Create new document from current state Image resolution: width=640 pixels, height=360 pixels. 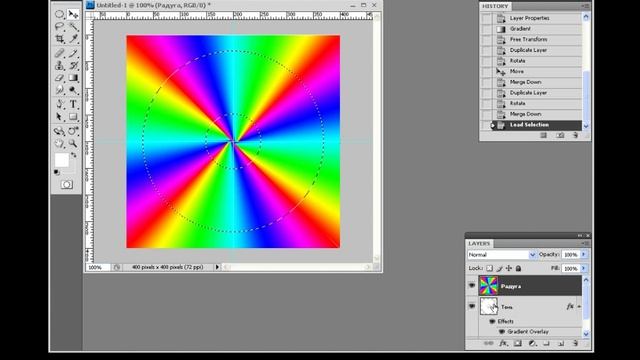point(543,135)
